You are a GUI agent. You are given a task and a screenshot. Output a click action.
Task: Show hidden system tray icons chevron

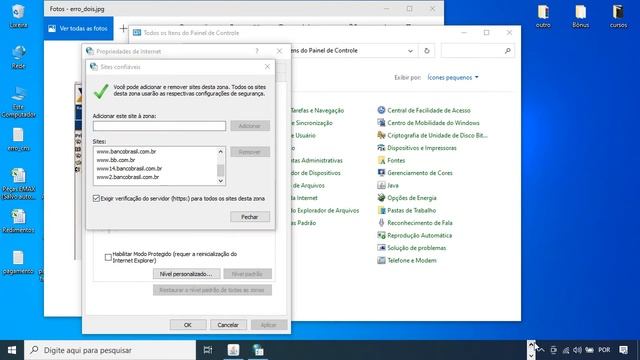pyautogui.click(x=541, y=350)
